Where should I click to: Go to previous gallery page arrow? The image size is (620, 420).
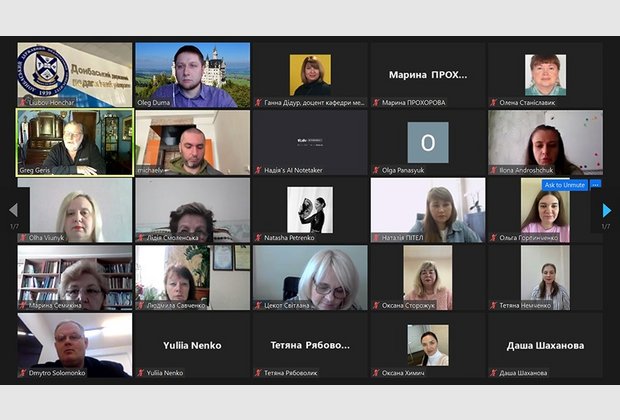pyautogui.click(x=13, y=210)
